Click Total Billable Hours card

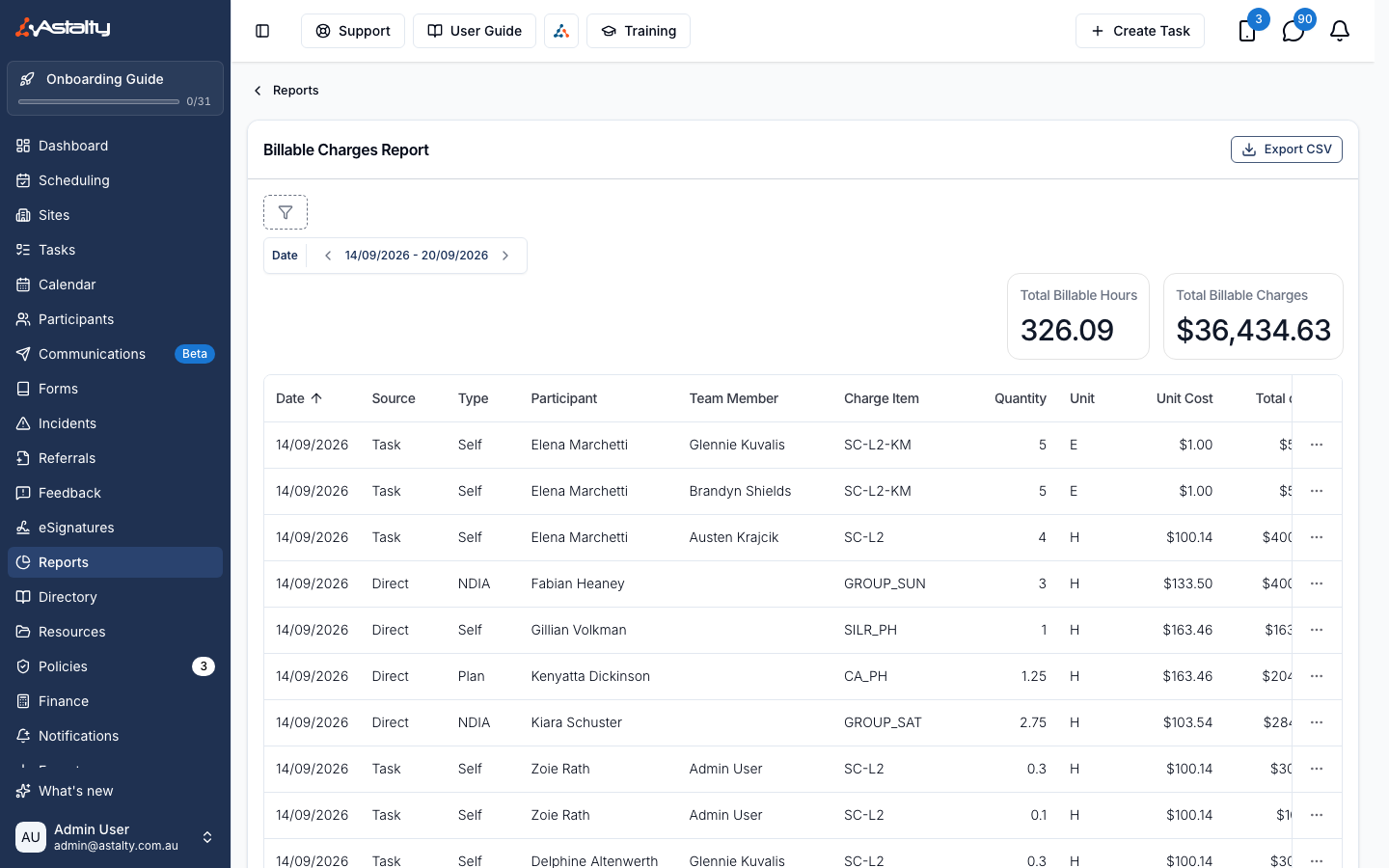click(1078, 316)
